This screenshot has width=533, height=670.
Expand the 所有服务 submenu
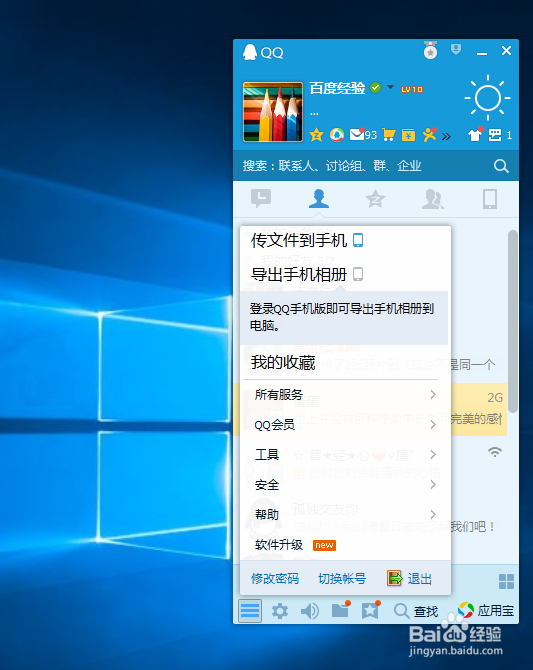point(345,394)
